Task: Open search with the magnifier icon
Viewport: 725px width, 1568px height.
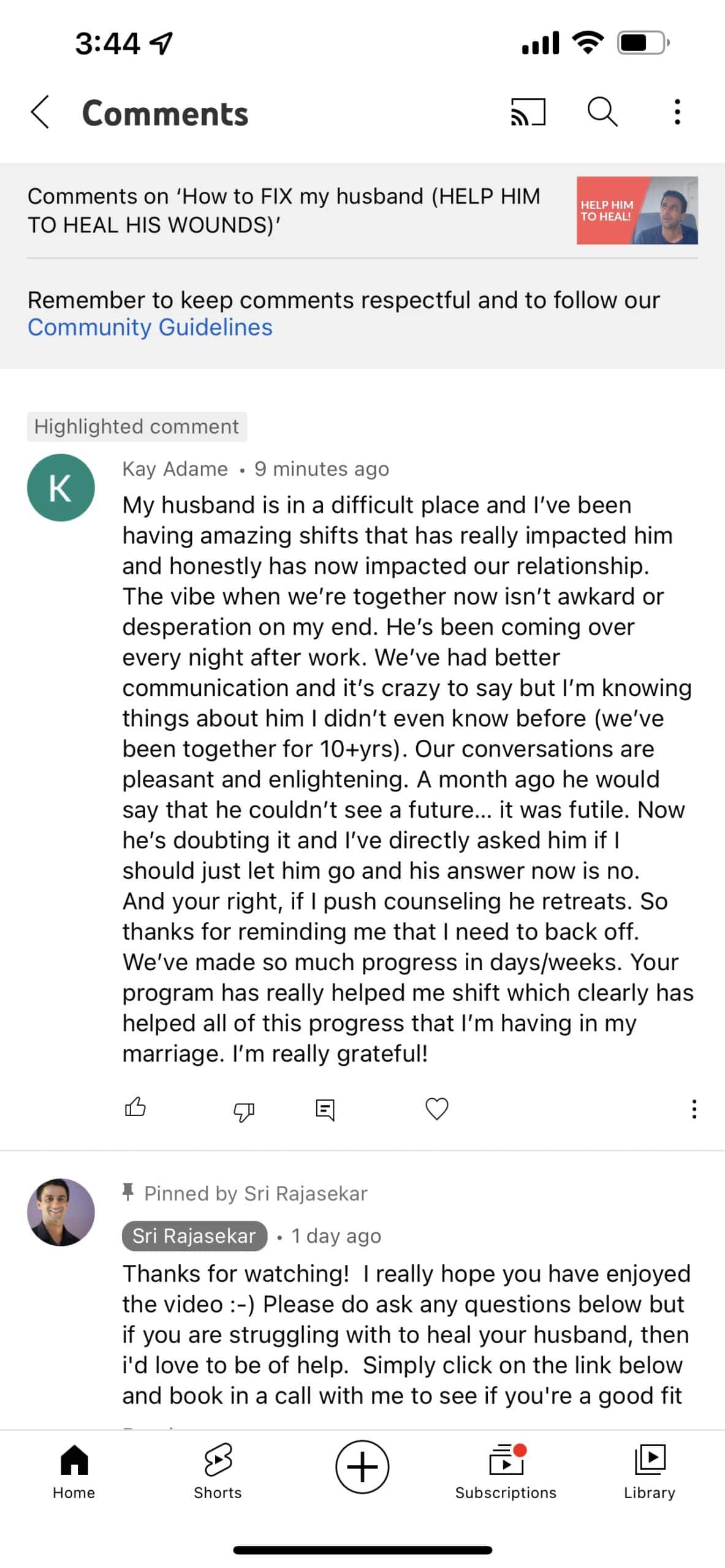Action: point(602,112)
